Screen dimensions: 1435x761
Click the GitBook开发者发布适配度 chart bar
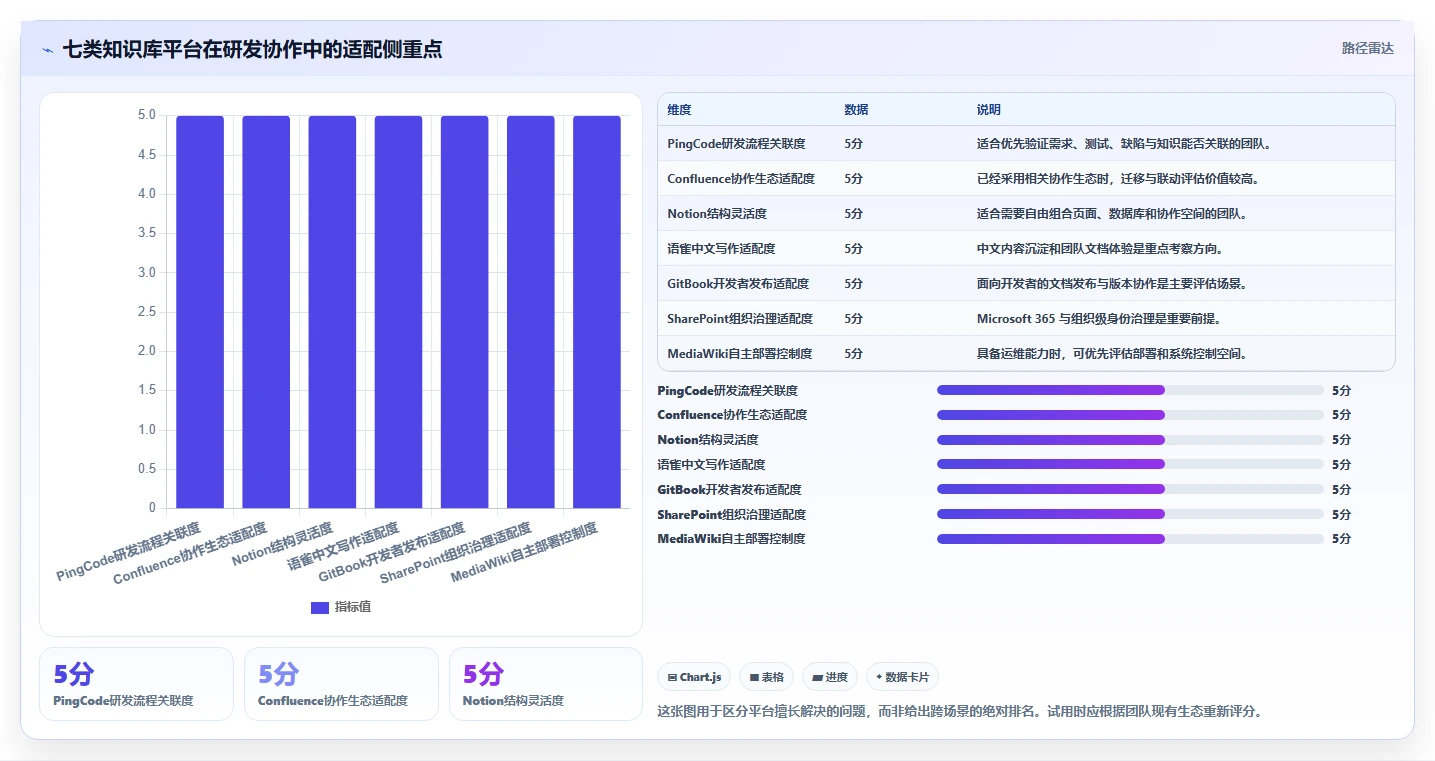tap(465, 312)
